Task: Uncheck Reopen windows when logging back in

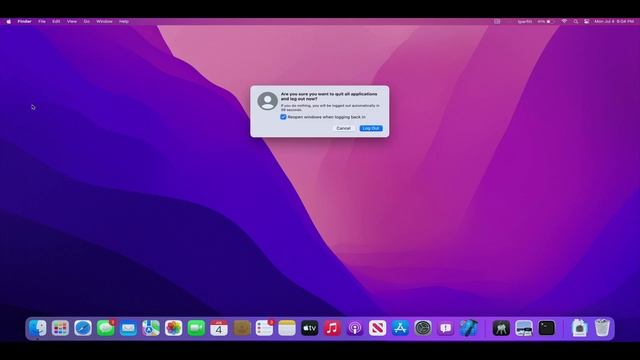Action: tap(283, 117)
